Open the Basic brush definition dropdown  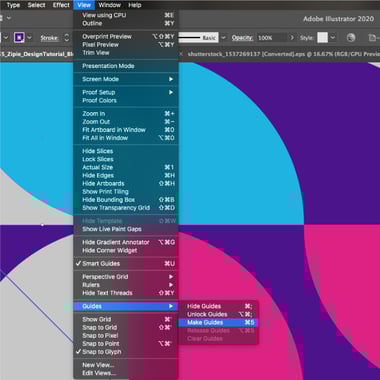pyautogui.click(x=223, y=38)
